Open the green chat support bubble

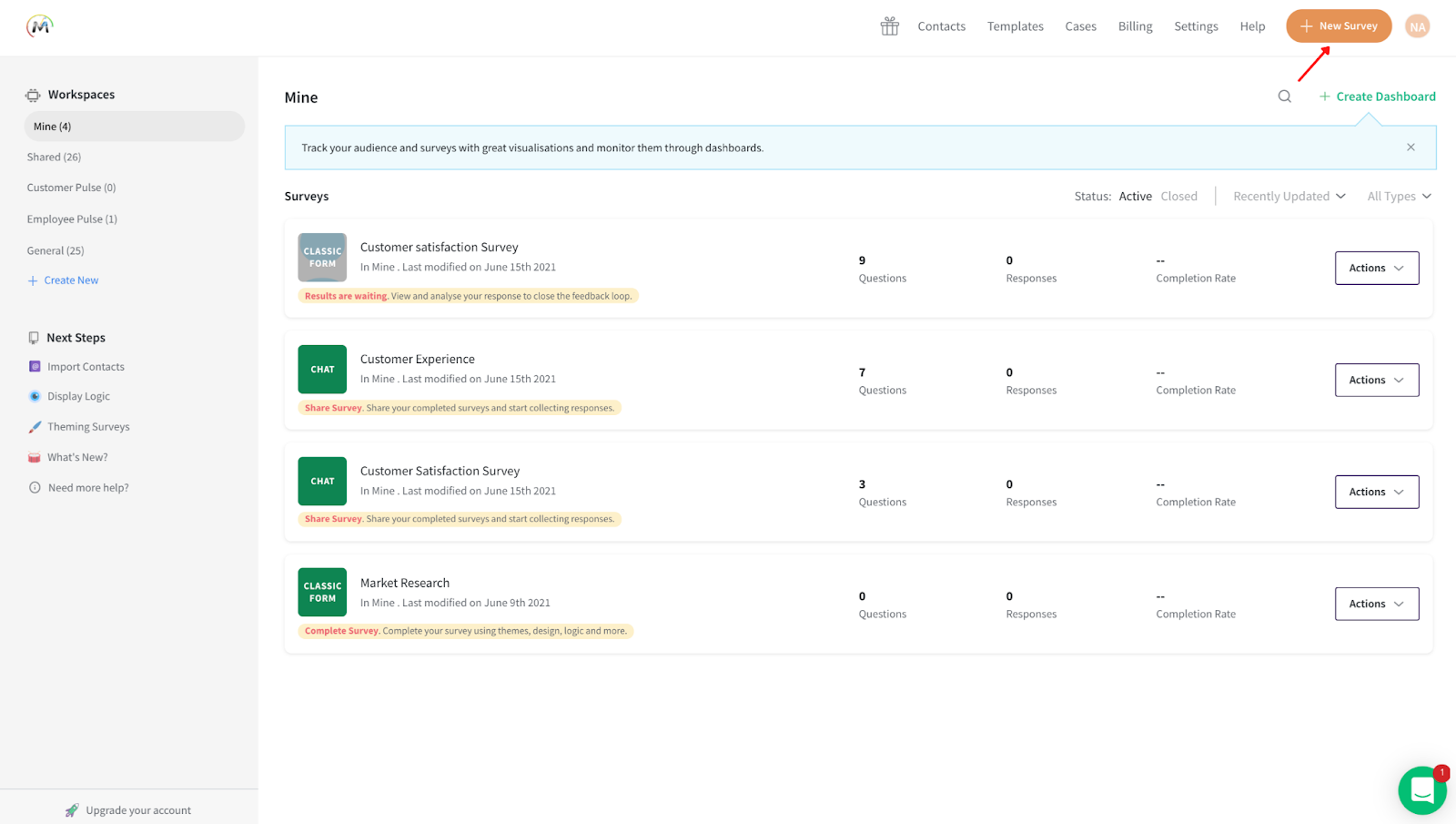tap(1421, 790)
